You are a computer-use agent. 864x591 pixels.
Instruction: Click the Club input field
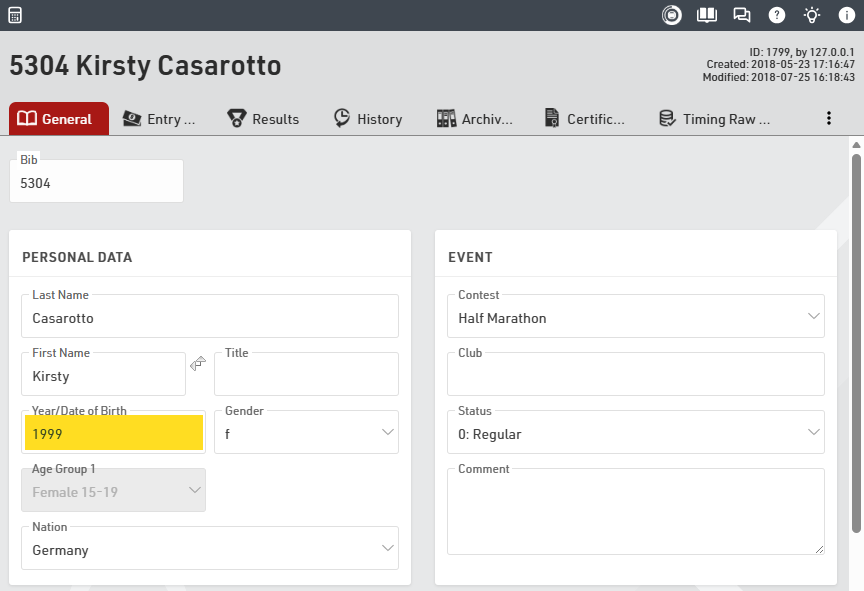click(635, 375)
